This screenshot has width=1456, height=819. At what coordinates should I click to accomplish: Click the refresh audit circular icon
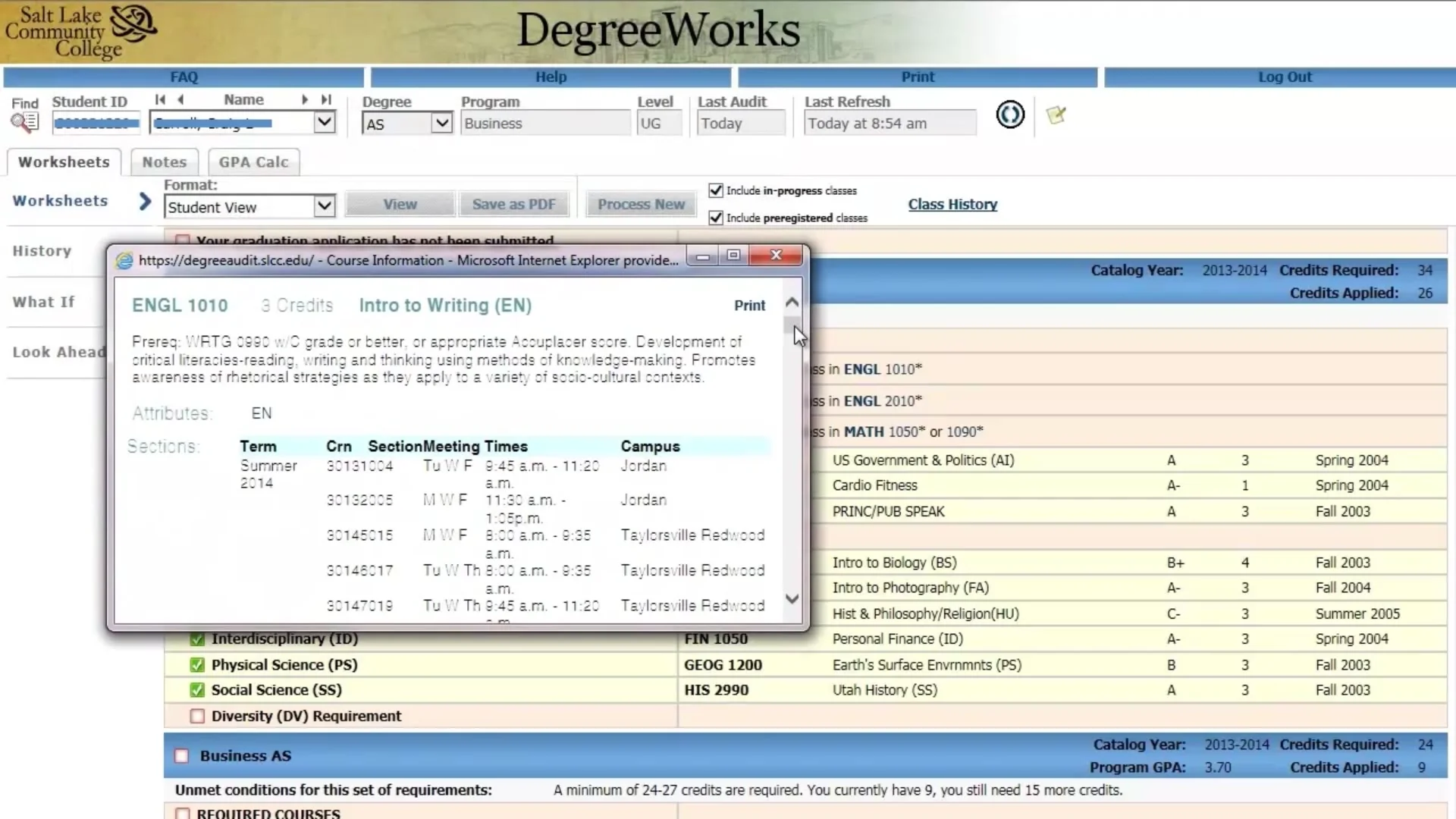(x=1010, y=115)
